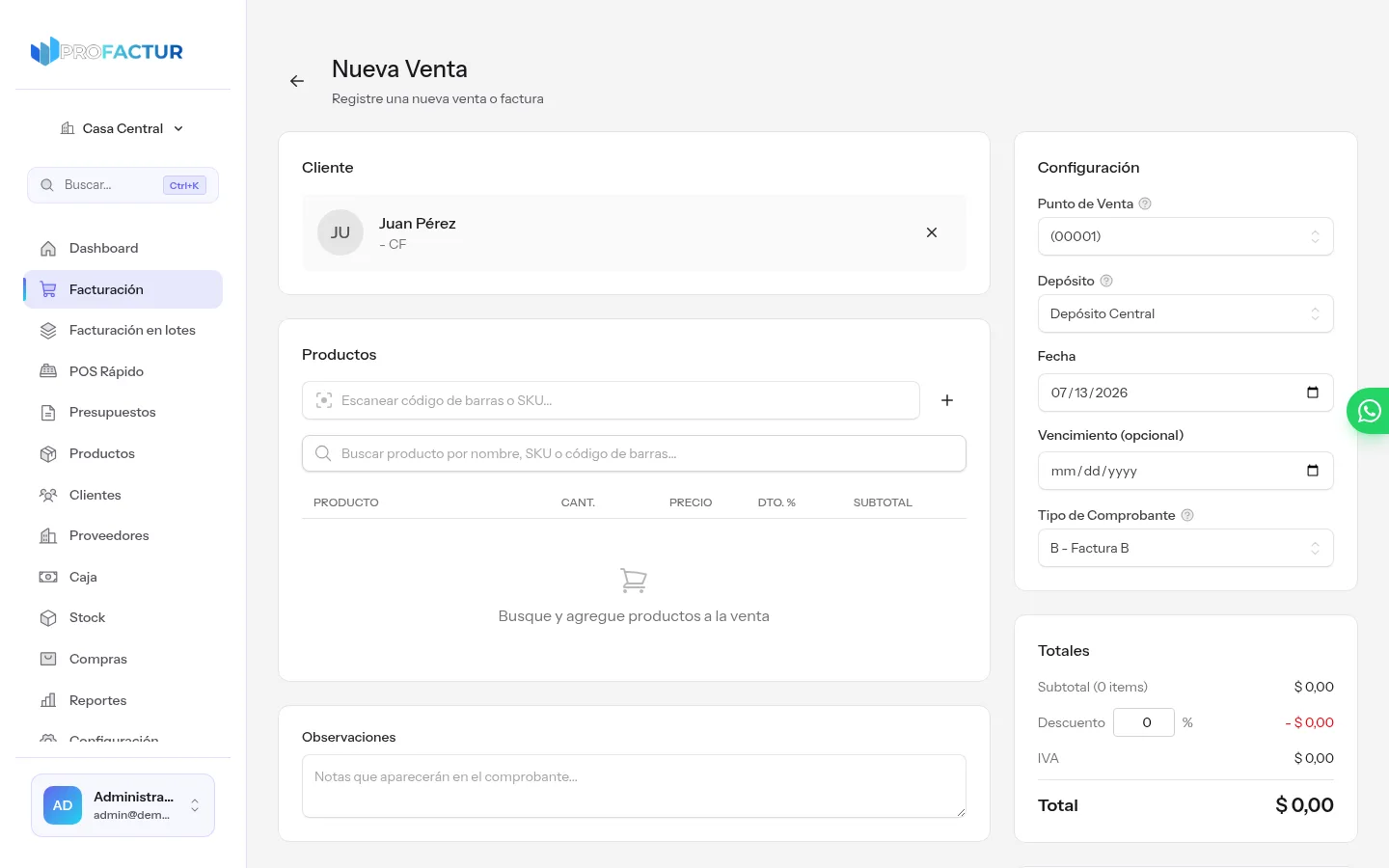
Task: Expand the Administrador account menu
Action: pos(123,805)
